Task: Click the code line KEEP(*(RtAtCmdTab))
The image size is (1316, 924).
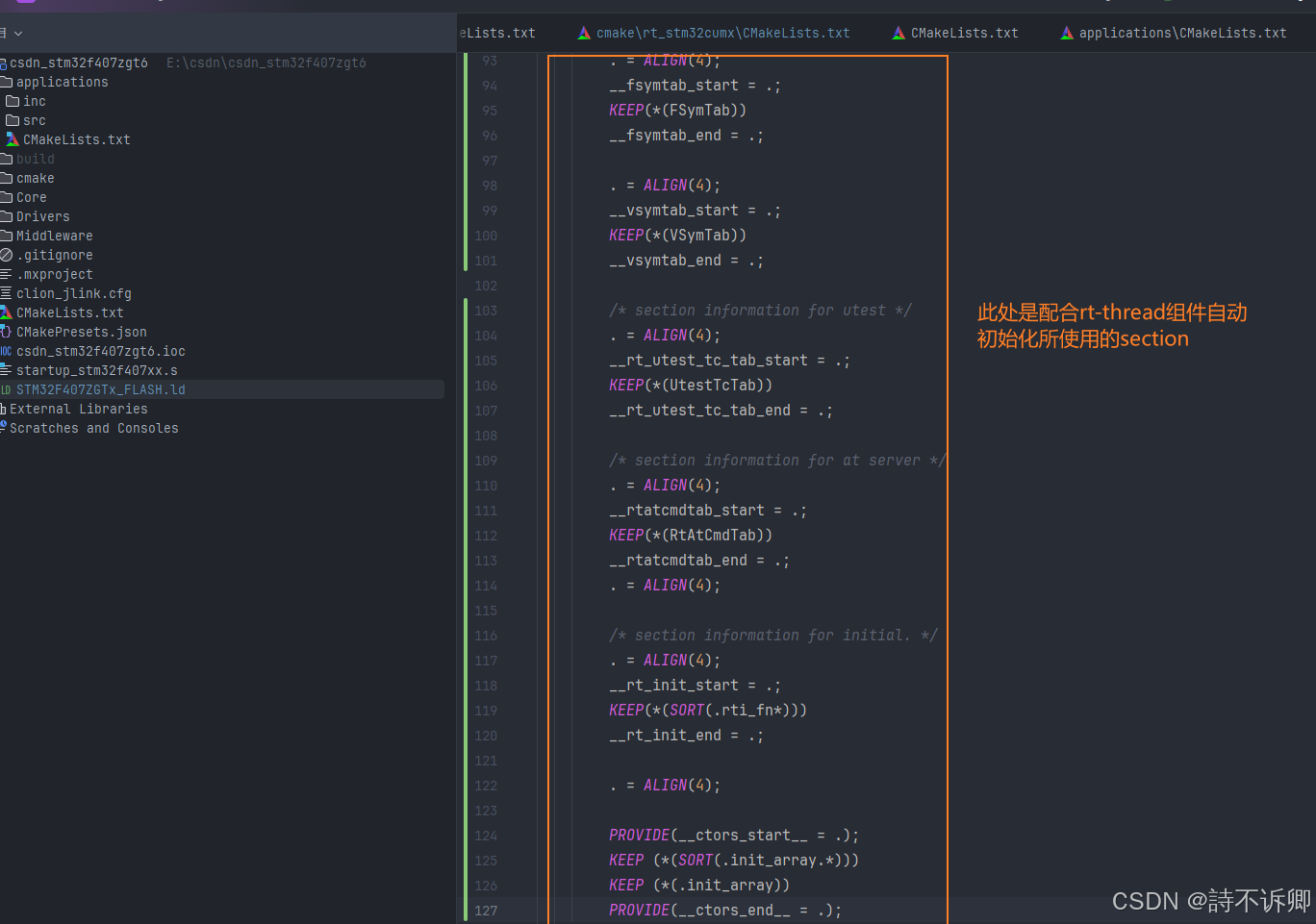Action: [x=691, y=536]
